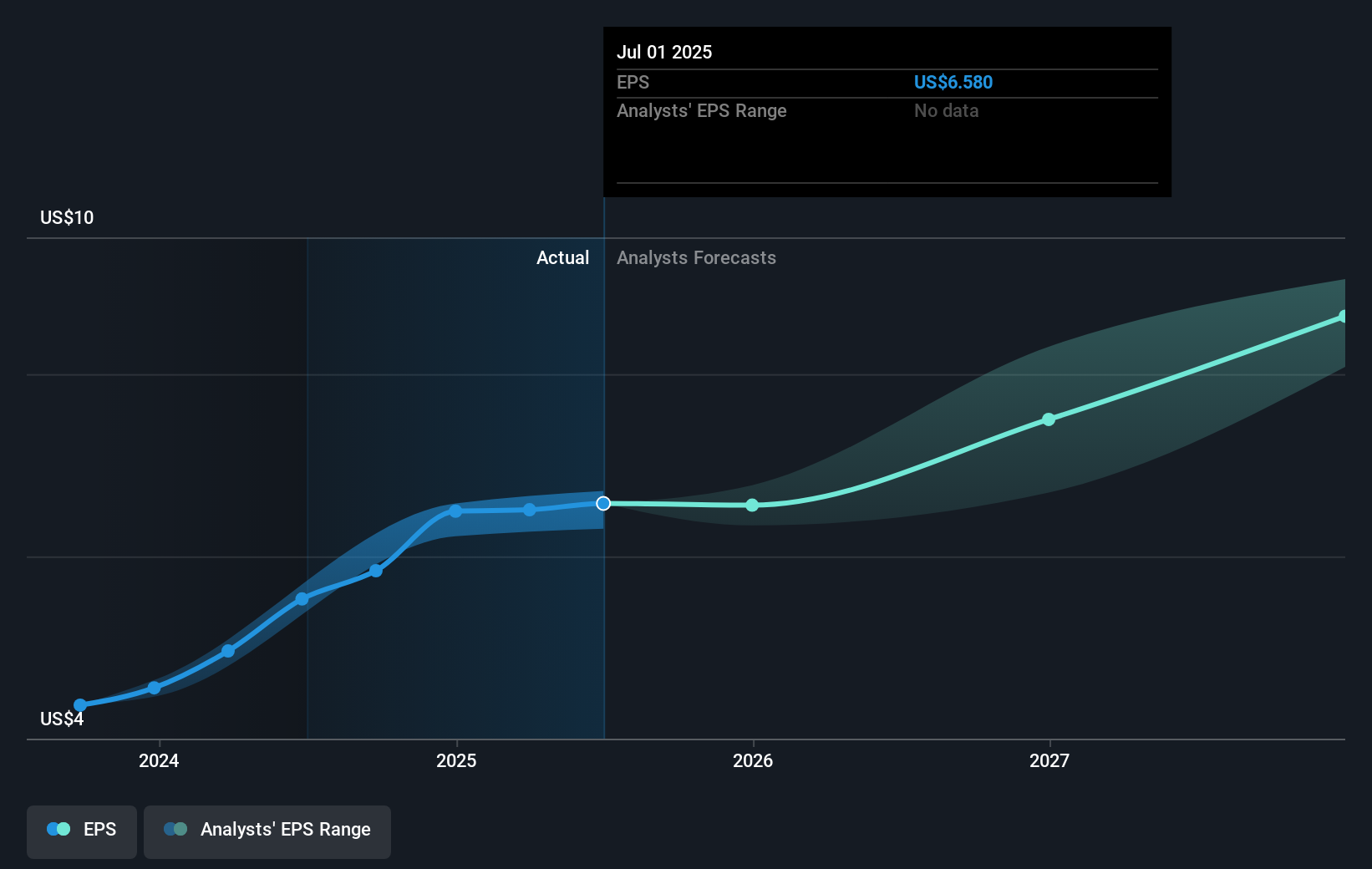Click the early 2025 EPS data point
Screen dimensions: 1372x869
(x=455, y=511)
